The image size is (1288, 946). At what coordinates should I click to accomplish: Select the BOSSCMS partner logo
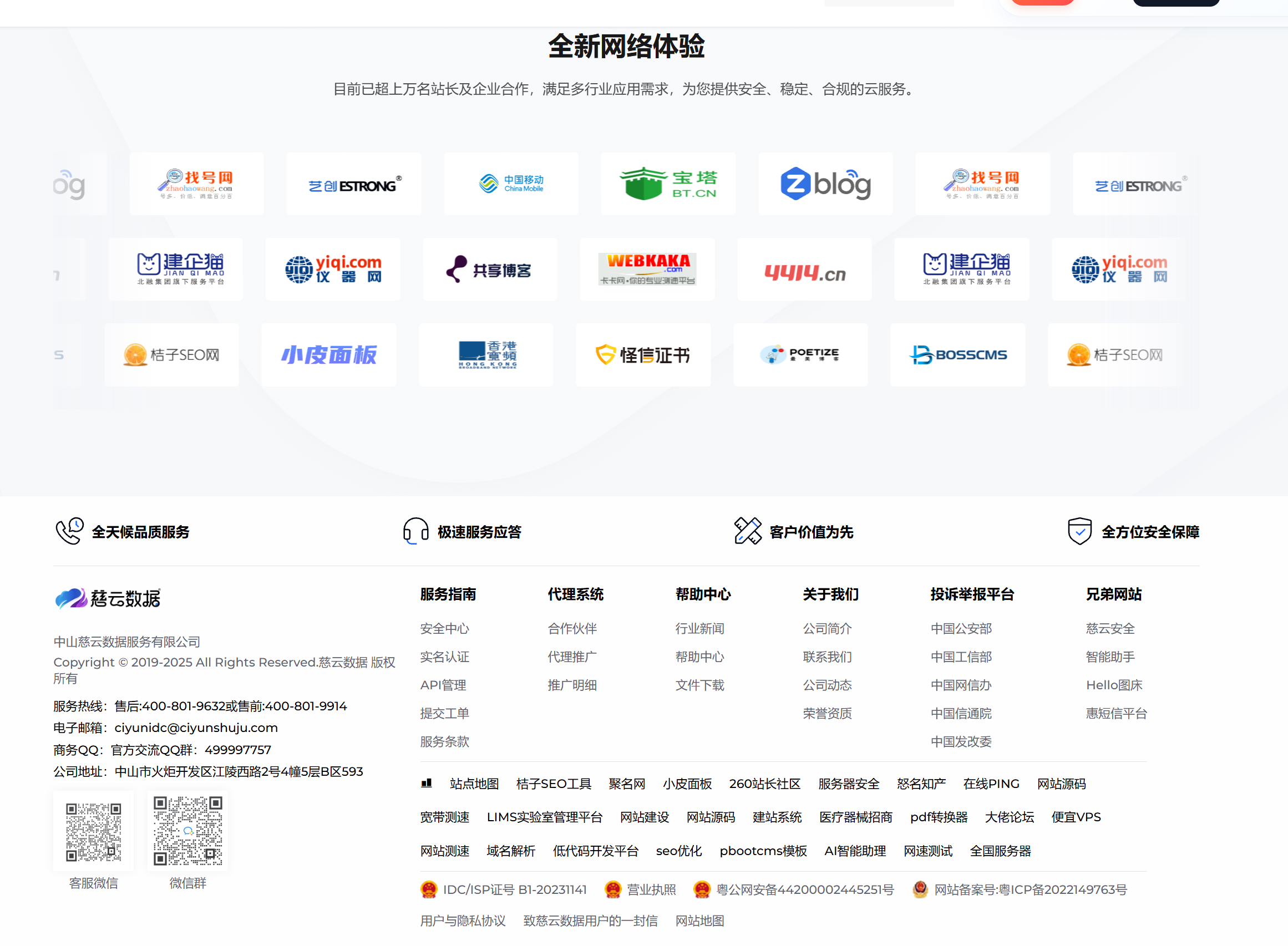click(958, 355)
